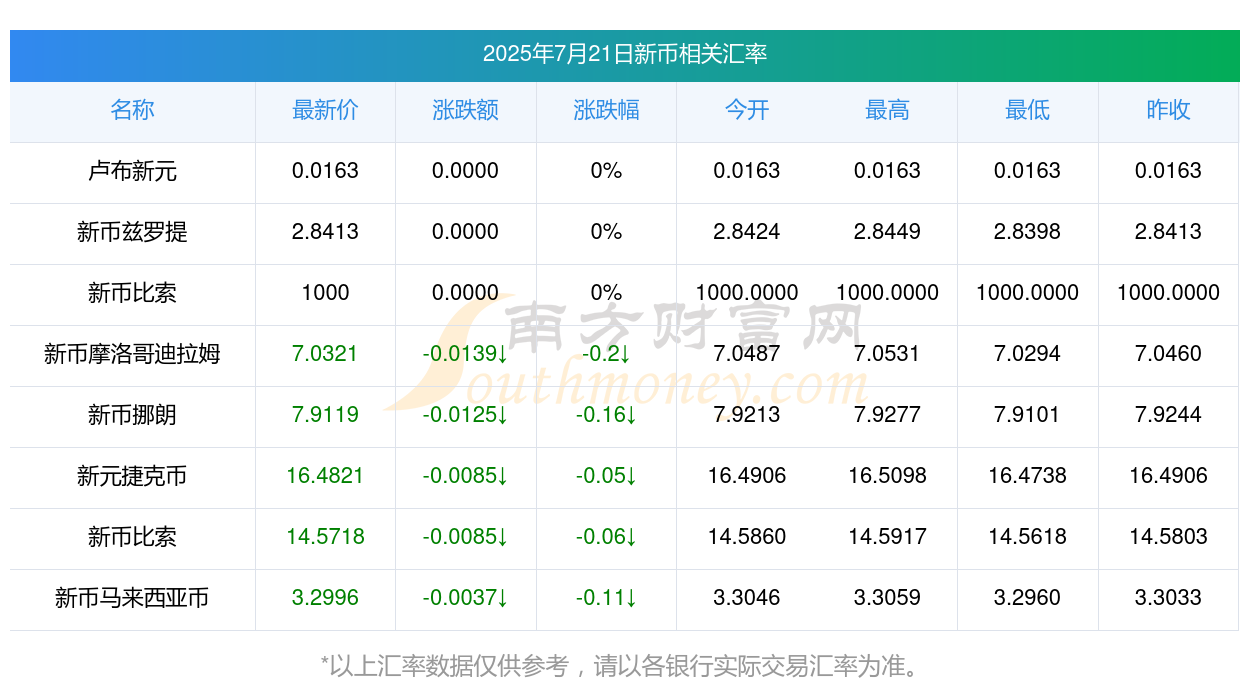Select the 卢布新元 row name
Image resolution: width=1250 pixels, height=698 pixels.
tap(132, 171)
